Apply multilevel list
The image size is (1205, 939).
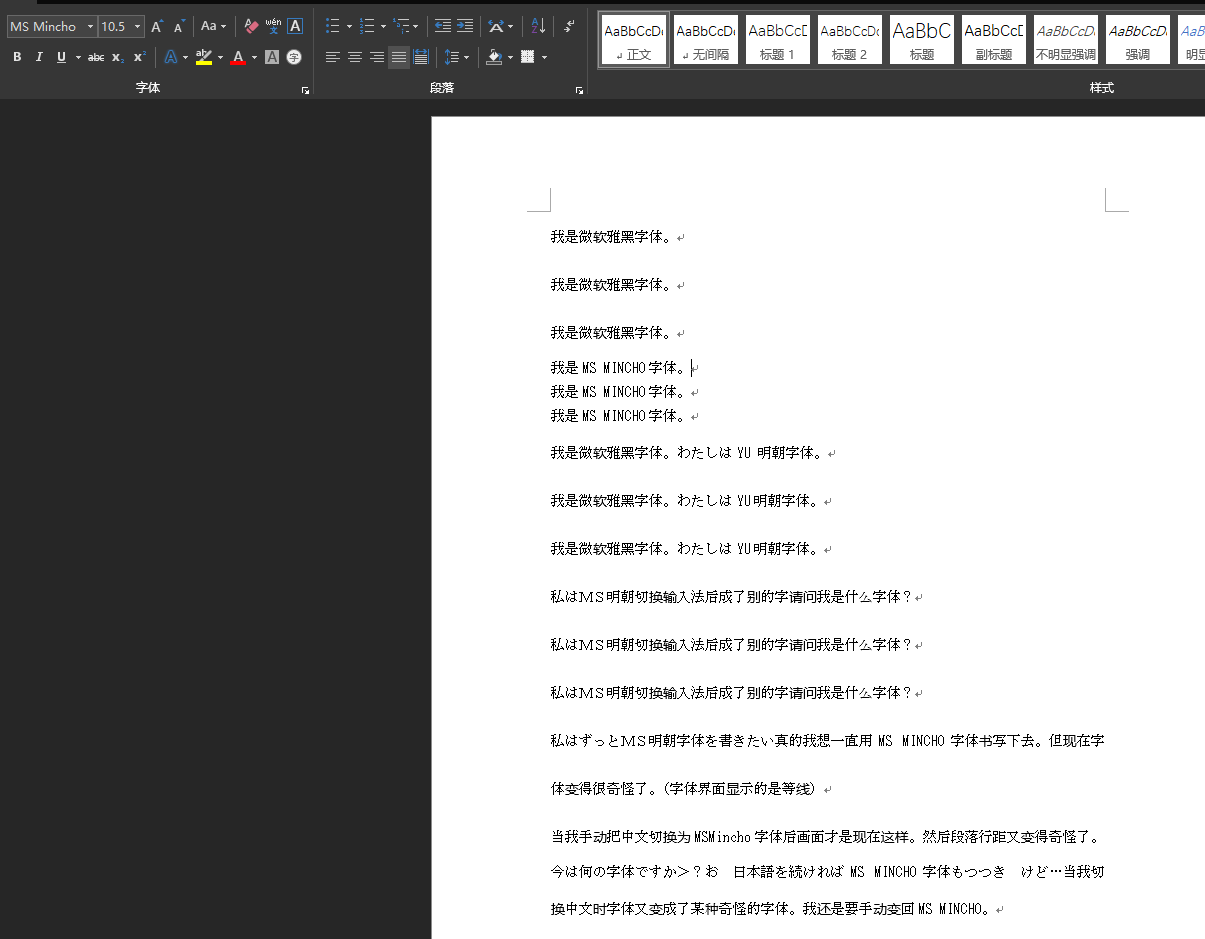(x=401, y=27)
